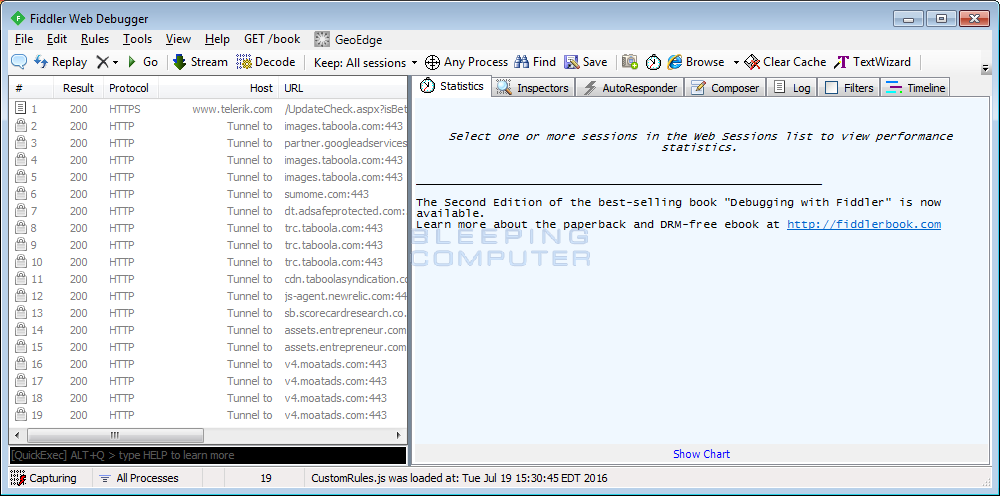Screen dimensions: 1000x496
Task: Select session 11 cdn.taboolasyndication row
Action: click(x=208, y=279)
